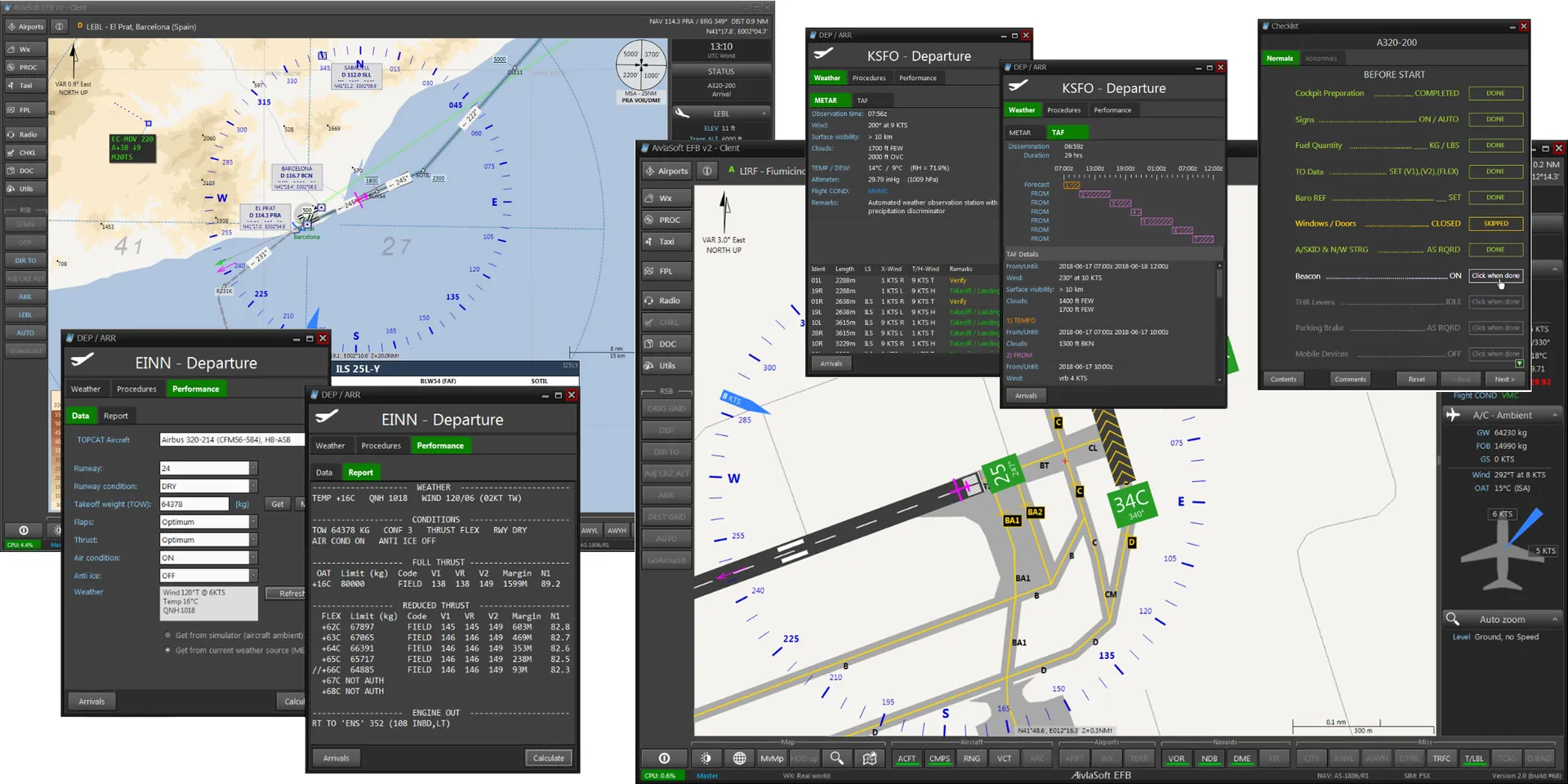Open the Abnormals tab in Checklist
1568x784 pixels.
[x=1321, y=59]
